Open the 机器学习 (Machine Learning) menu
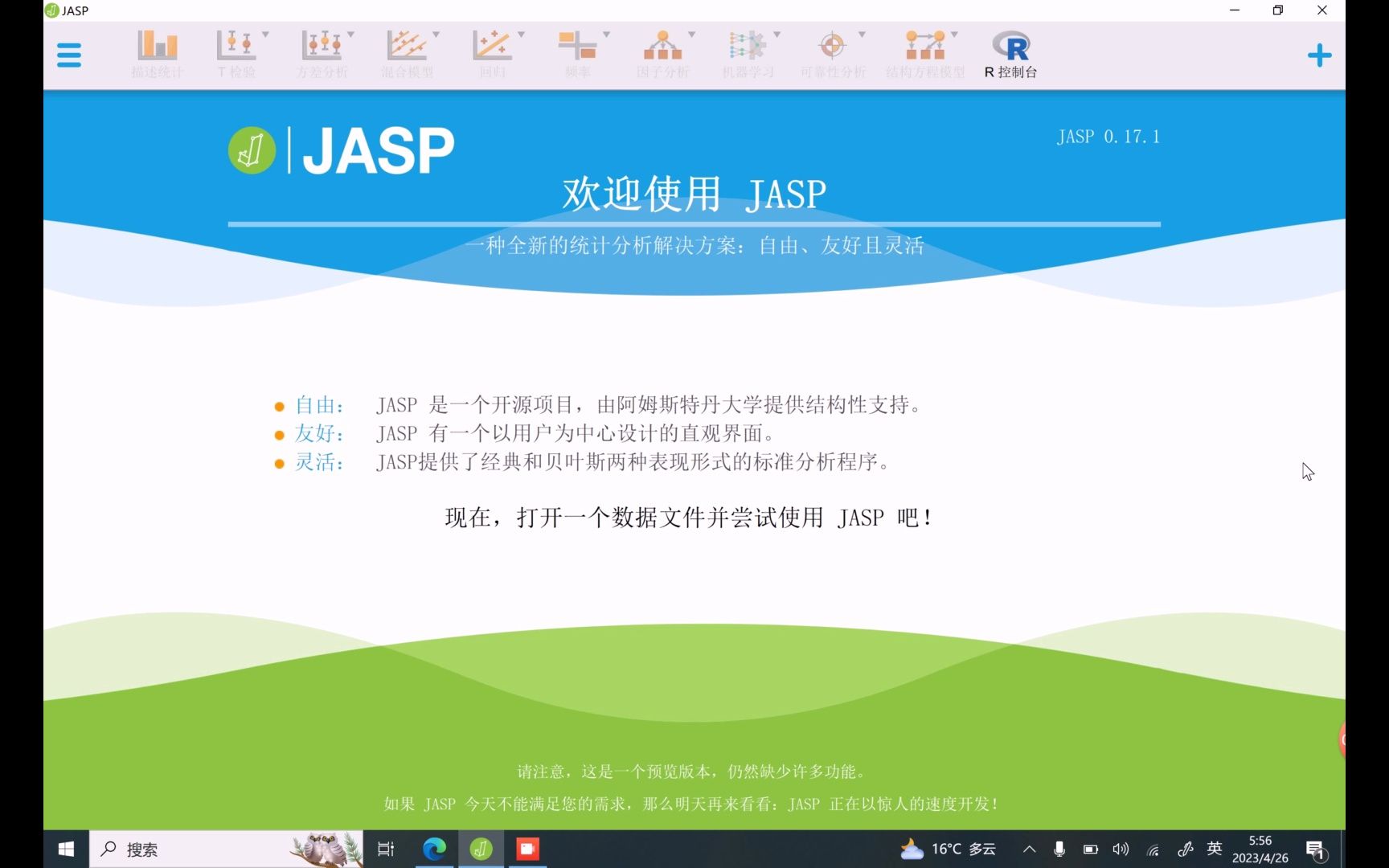The height and width of the screenshot is (868, 1389). pyautogui.click(x=748, y=54)
